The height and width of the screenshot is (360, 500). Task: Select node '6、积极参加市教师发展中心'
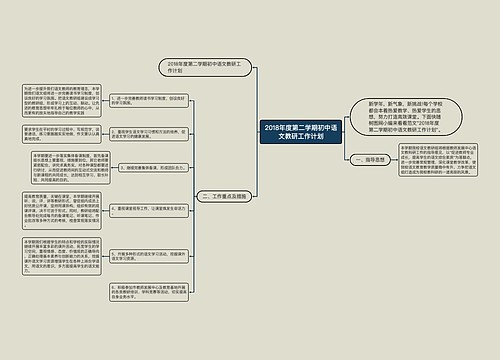[x=149, y=292]
